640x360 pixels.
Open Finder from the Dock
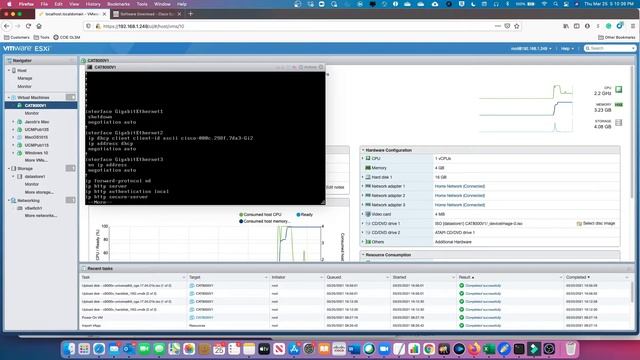point(69,349)
